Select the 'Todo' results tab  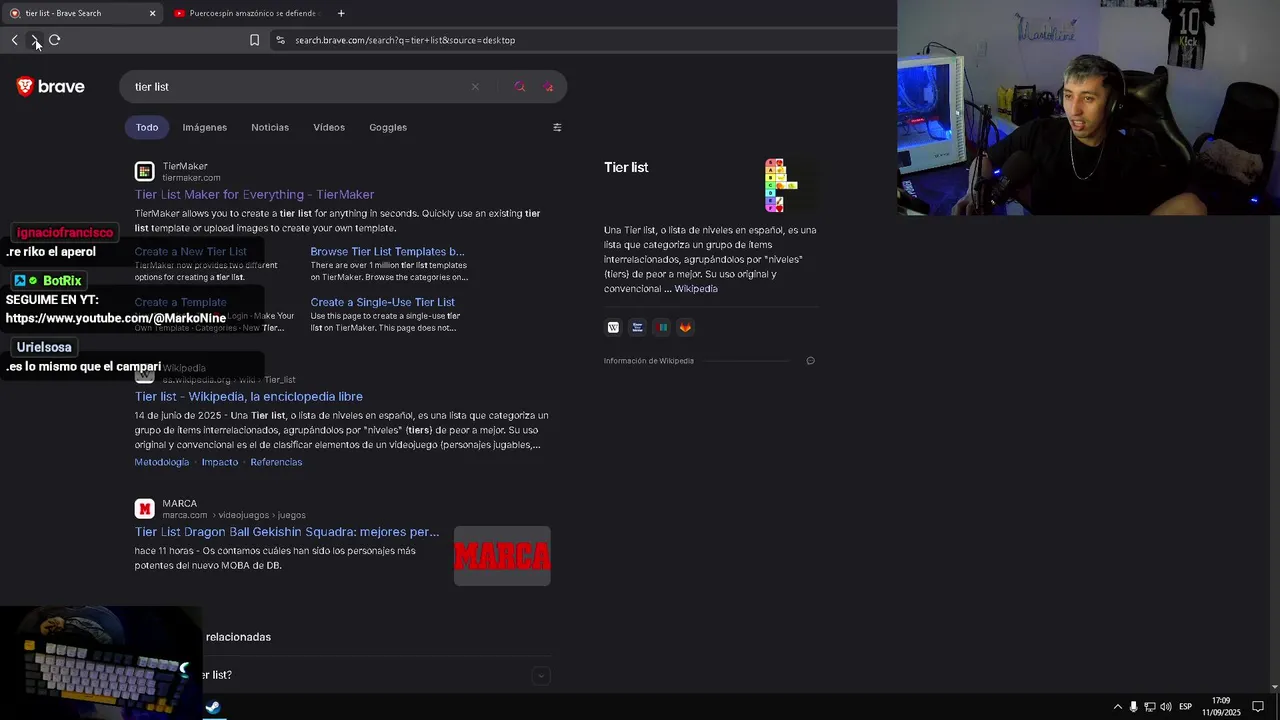[x=147, y=127]
